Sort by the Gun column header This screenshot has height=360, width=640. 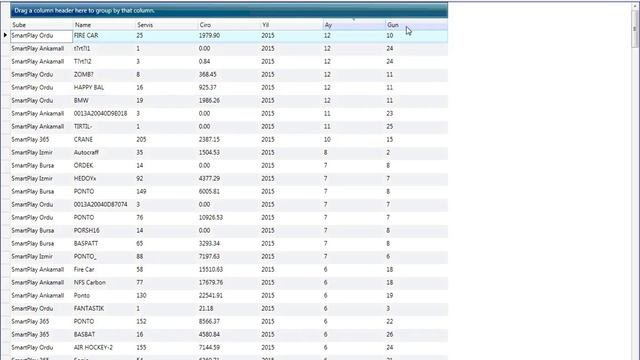(416, 25)
